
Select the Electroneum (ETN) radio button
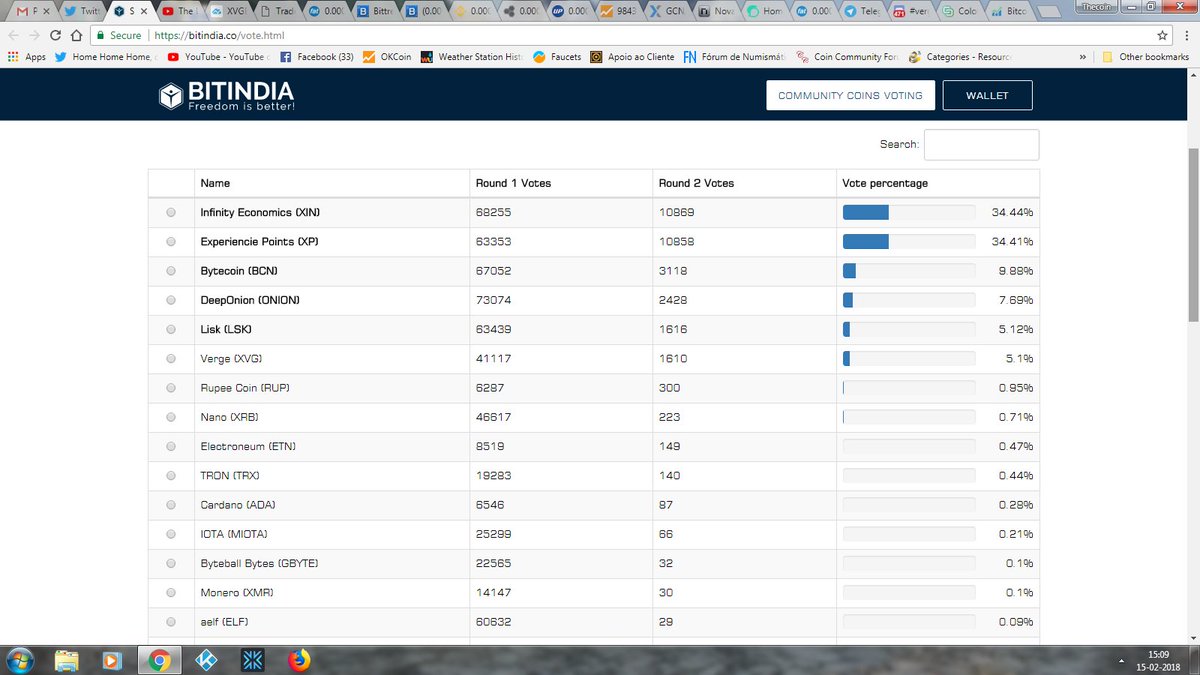point(171,446)
